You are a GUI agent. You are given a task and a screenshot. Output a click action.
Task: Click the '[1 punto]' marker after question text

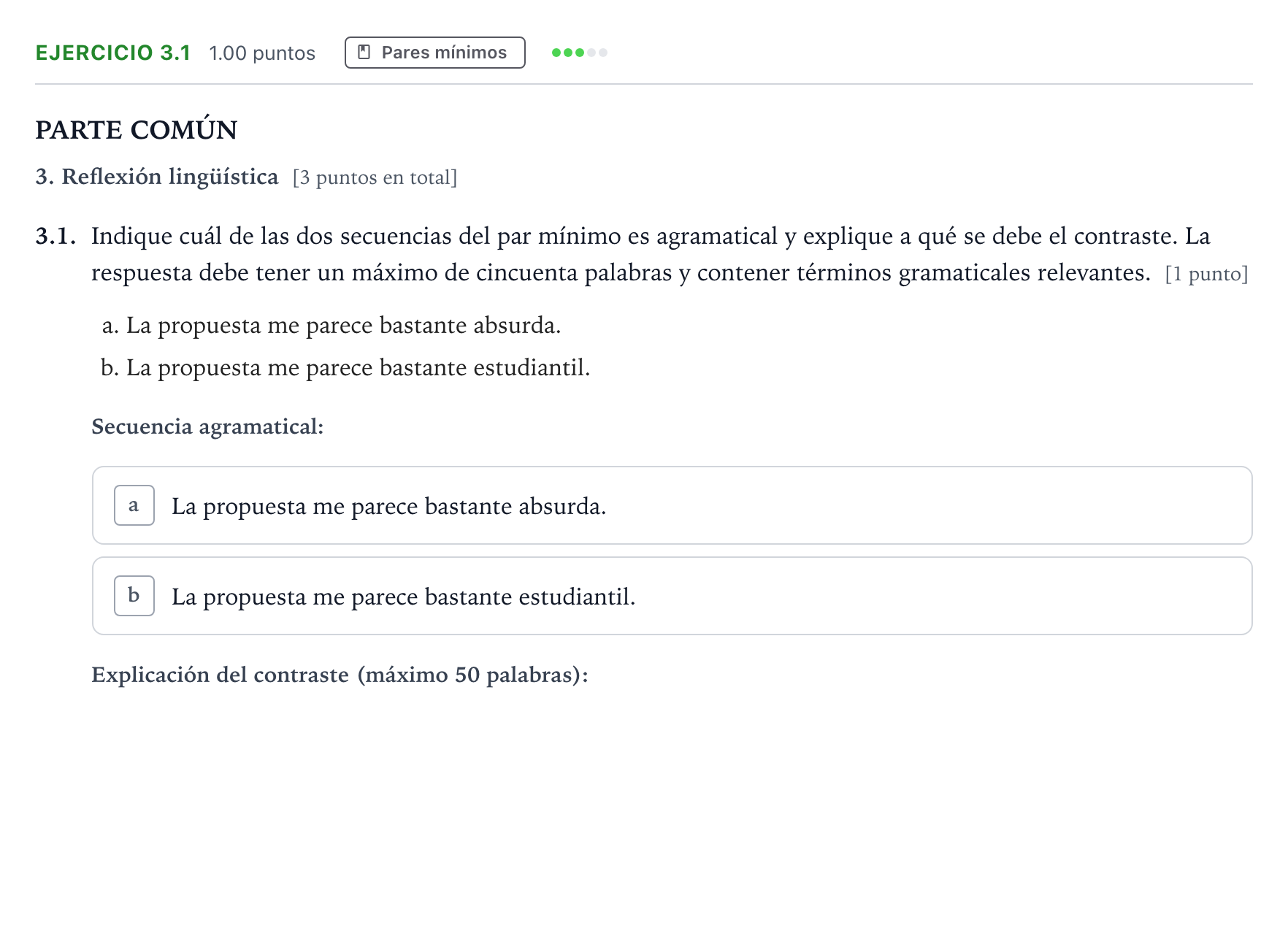pyautogui.click(x=1207, y=274)
